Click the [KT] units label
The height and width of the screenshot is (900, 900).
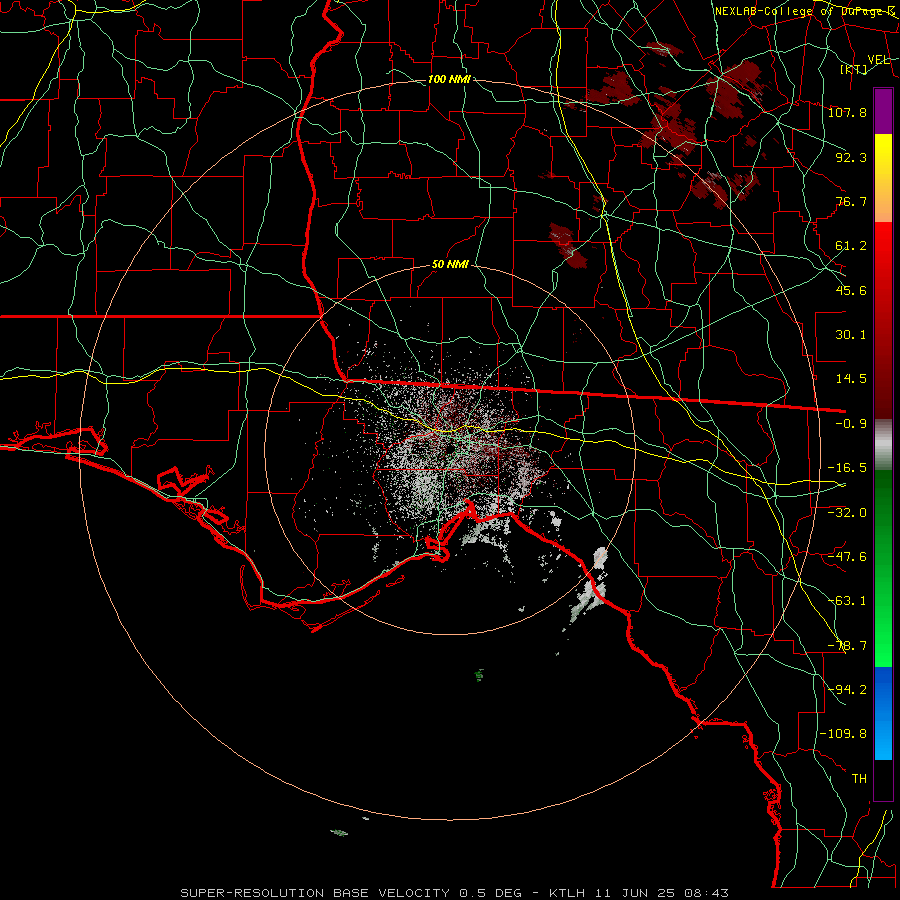click(854, 69)
